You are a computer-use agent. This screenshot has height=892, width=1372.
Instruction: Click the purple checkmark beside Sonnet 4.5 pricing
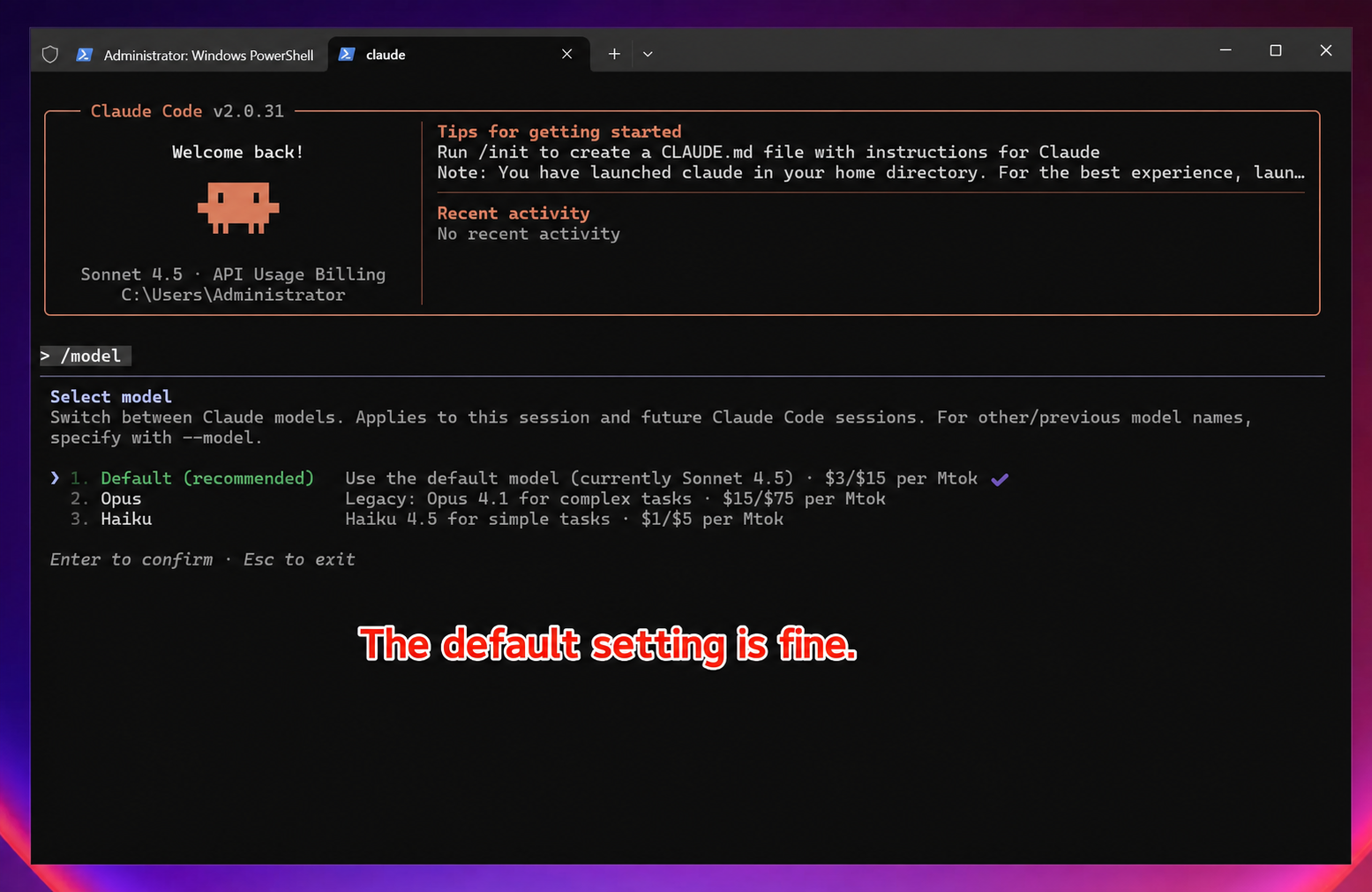coord(1000,479)
